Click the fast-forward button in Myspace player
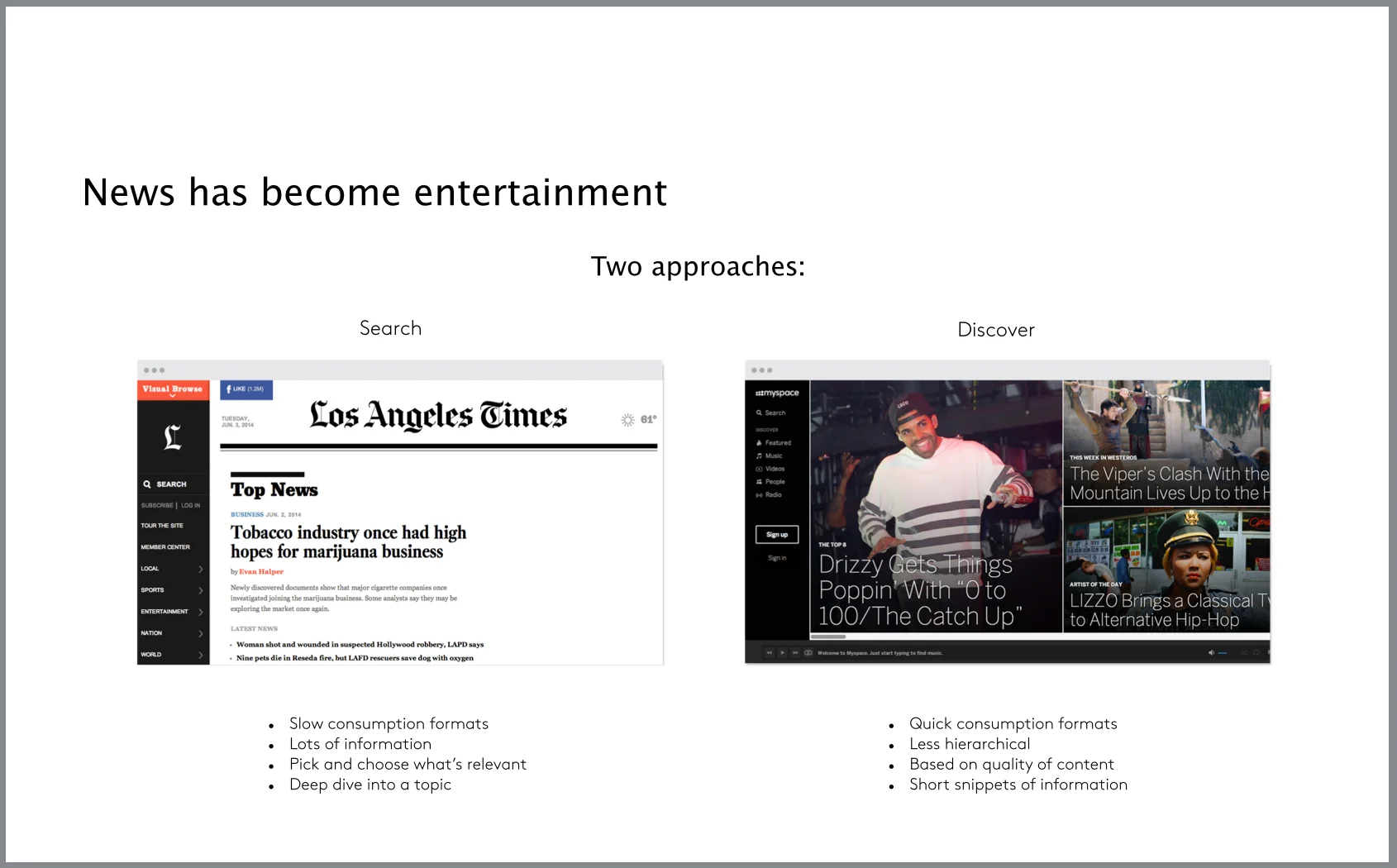This screenshot has height=868, width=1397. (795, 653)
